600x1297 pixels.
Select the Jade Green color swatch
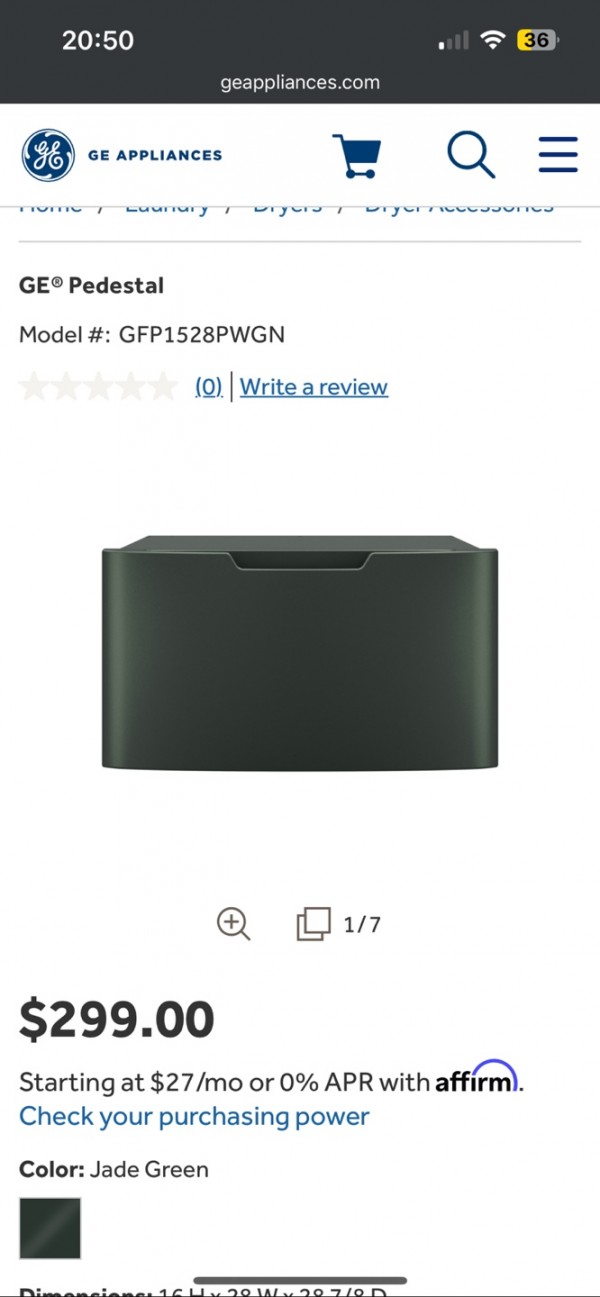[50, 1228]
